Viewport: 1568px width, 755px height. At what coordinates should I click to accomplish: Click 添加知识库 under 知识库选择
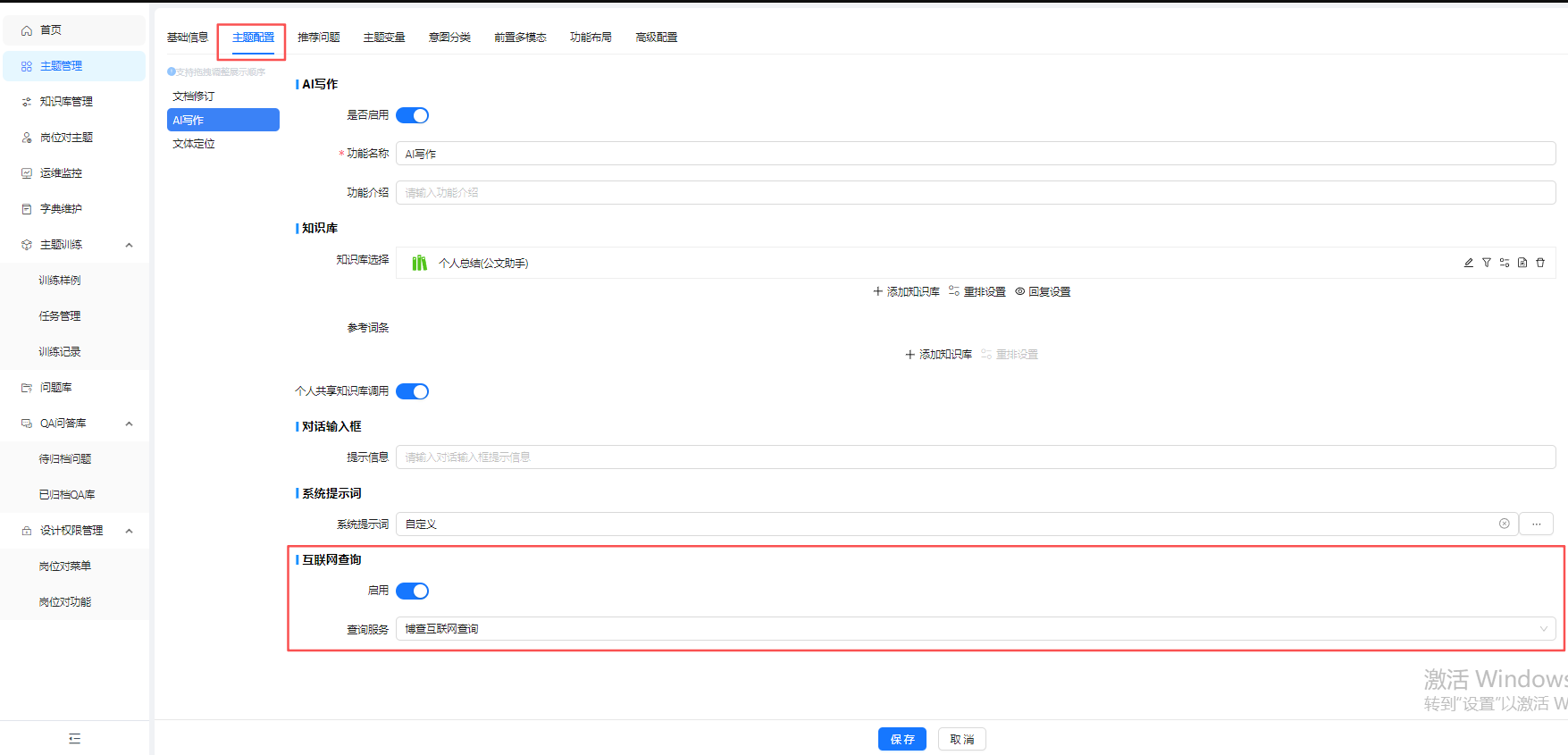tap(907, 291)
